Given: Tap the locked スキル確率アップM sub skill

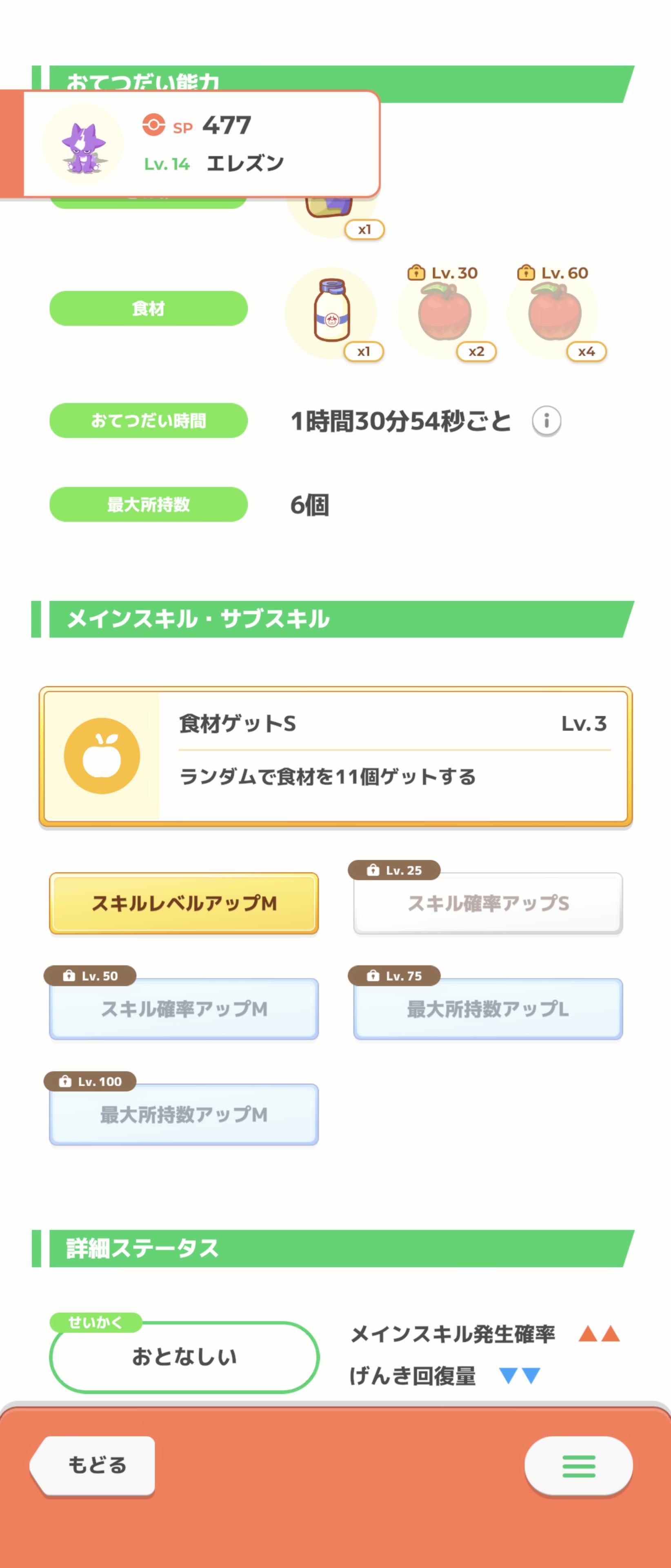Looking at the screenshot, I should coord(184,1009).
